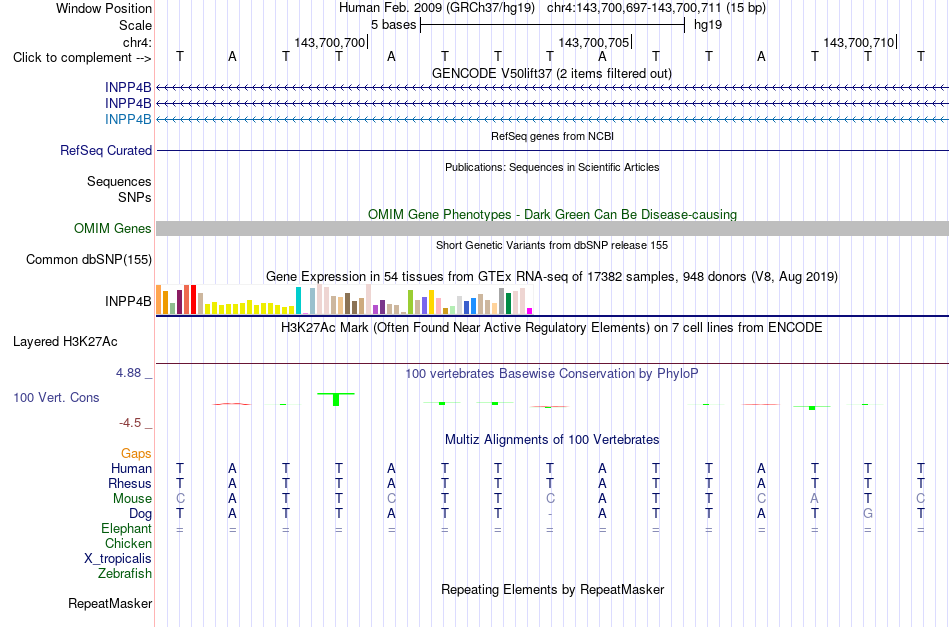Click 'Repeating Elements by RepeatMasker' title
The width and height of the screenshot is (950, 627).
(x=552, y=590)
